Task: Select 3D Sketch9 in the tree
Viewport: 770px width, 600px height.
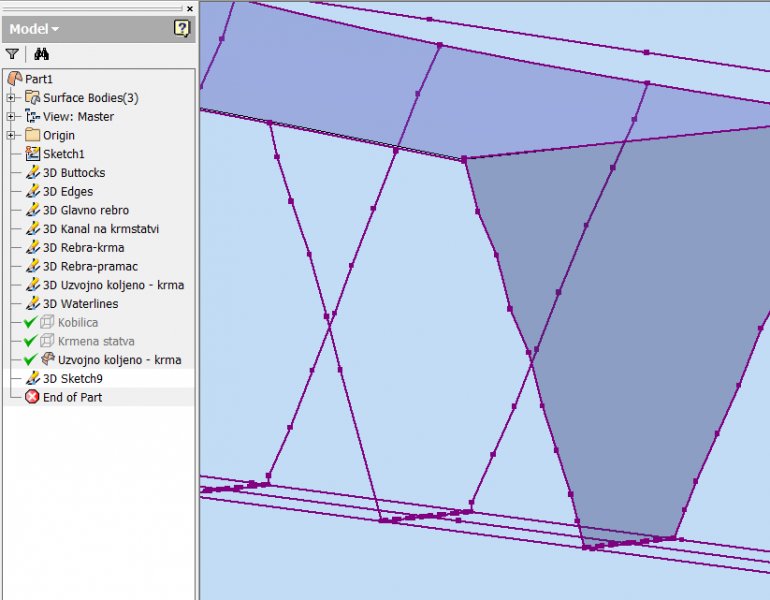Action: 72,379
